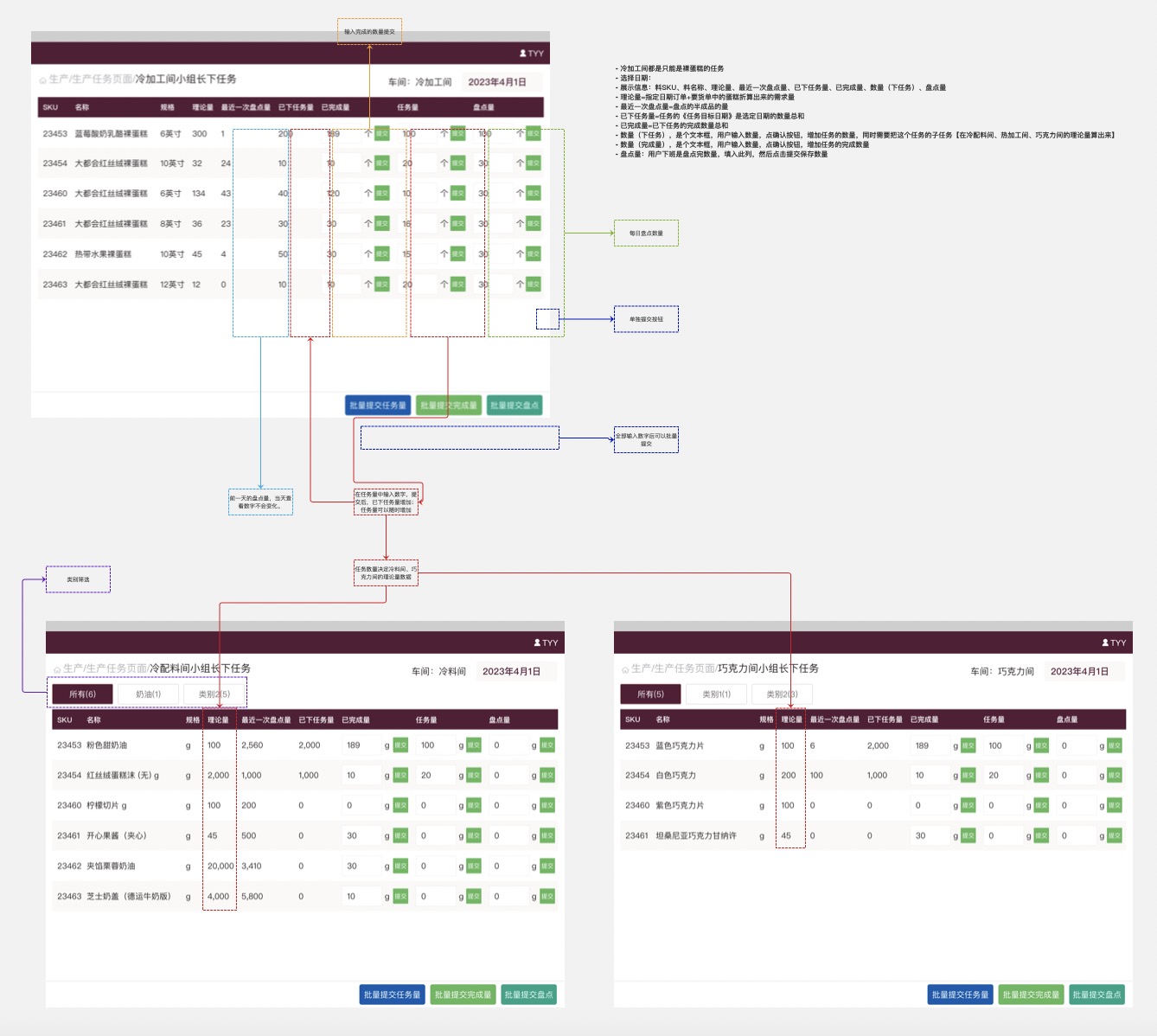1157x1036 pixels.
Task: Submit 任务量 for 柠檬切片 row
Action: click(474, 805)
